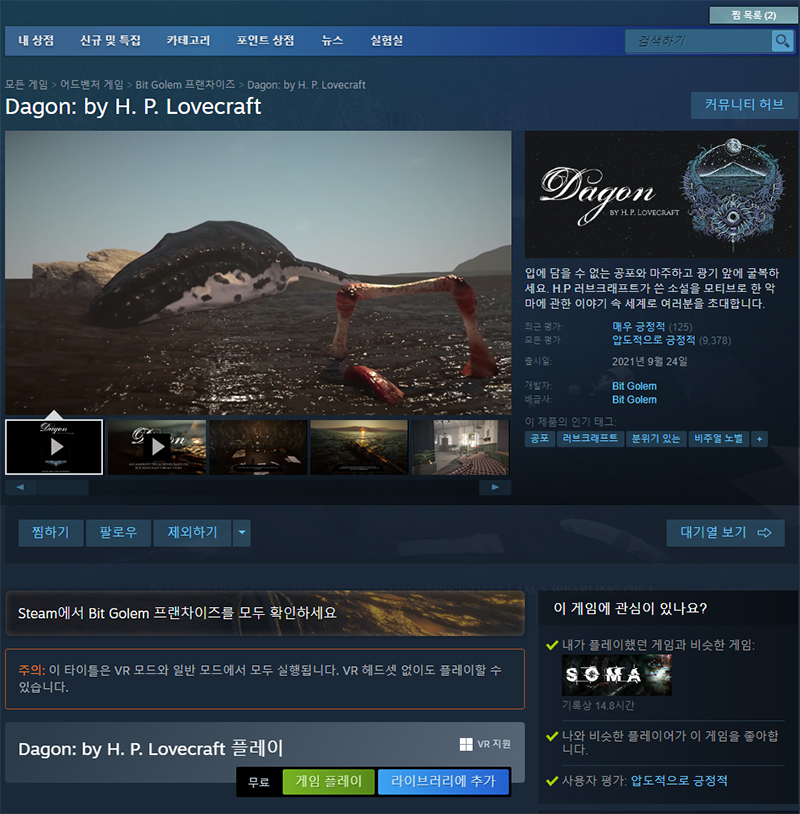The width and height of the screenshot is (800, 814).
Task: Open 포인트 상점 tab
Action: click(x=265, y=40)
